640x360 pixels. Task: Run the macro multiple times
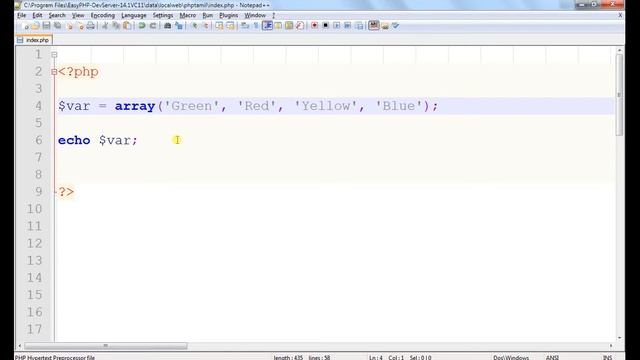click(x=347, y=26)
